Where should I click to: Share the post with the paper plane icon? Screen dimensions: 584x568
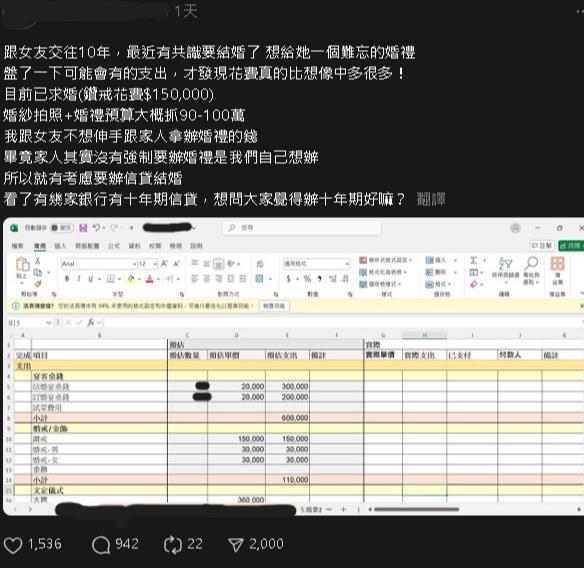point(236,545)
